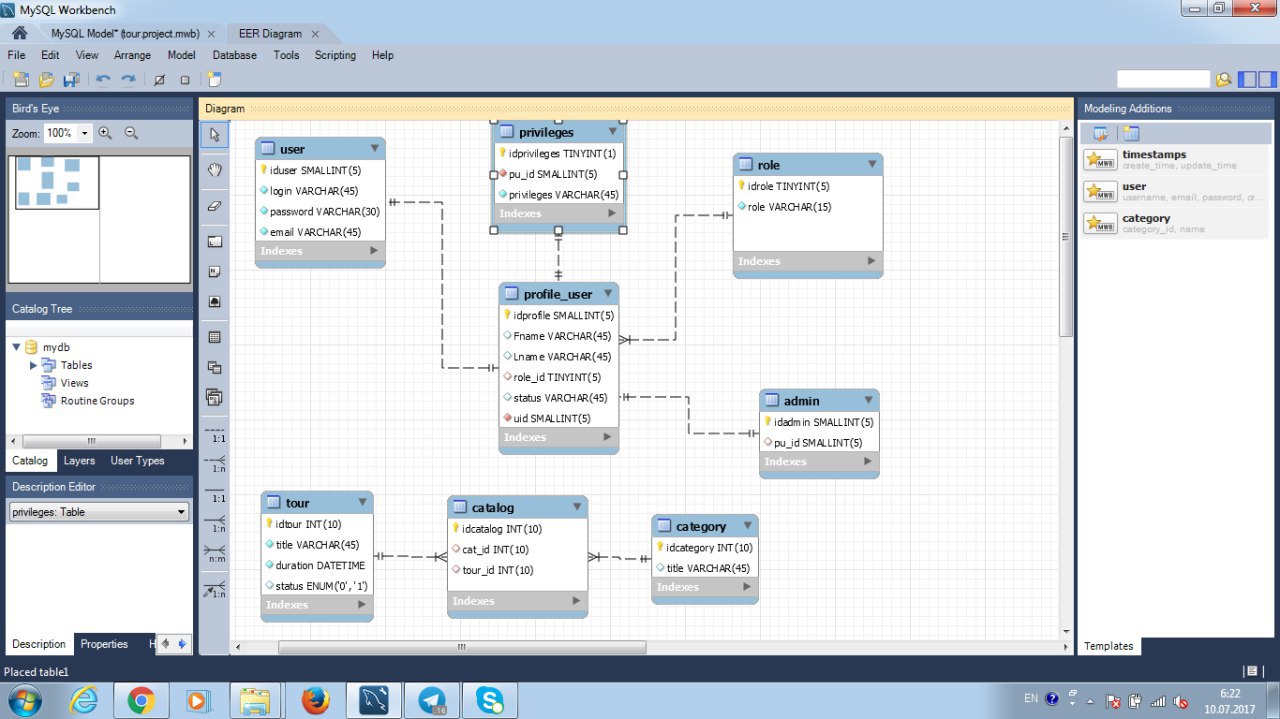The image size is (1280, 719).
Task: Click the zoom out magnifier icon
Action: (131, 133)
